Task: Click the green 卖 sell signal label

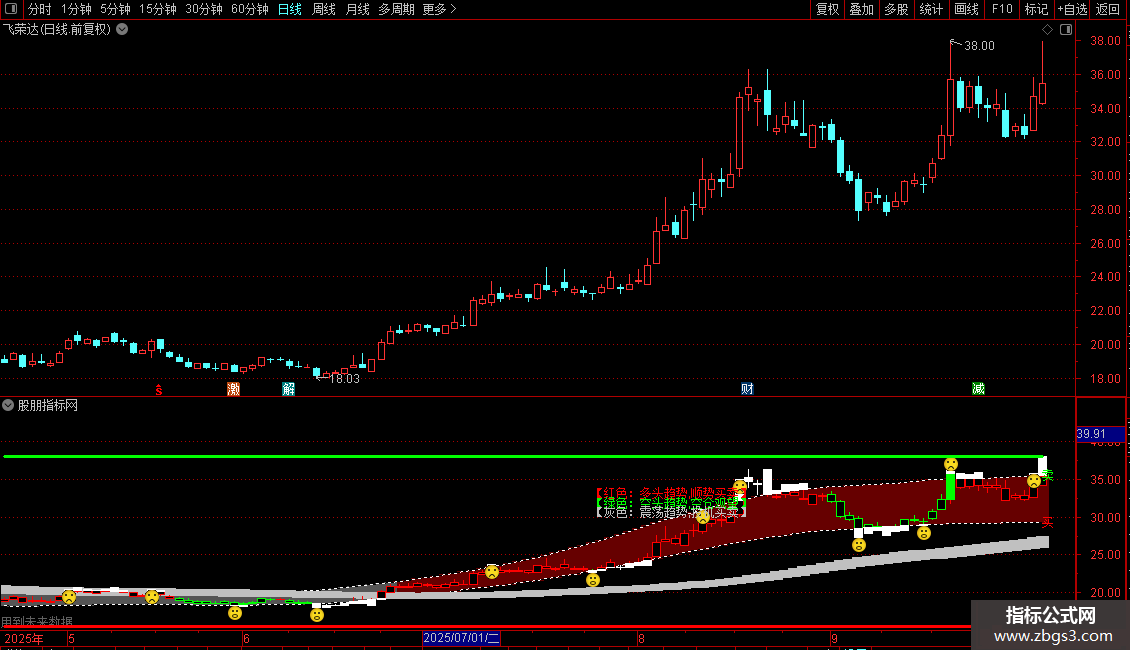Action: (1048, 476)
